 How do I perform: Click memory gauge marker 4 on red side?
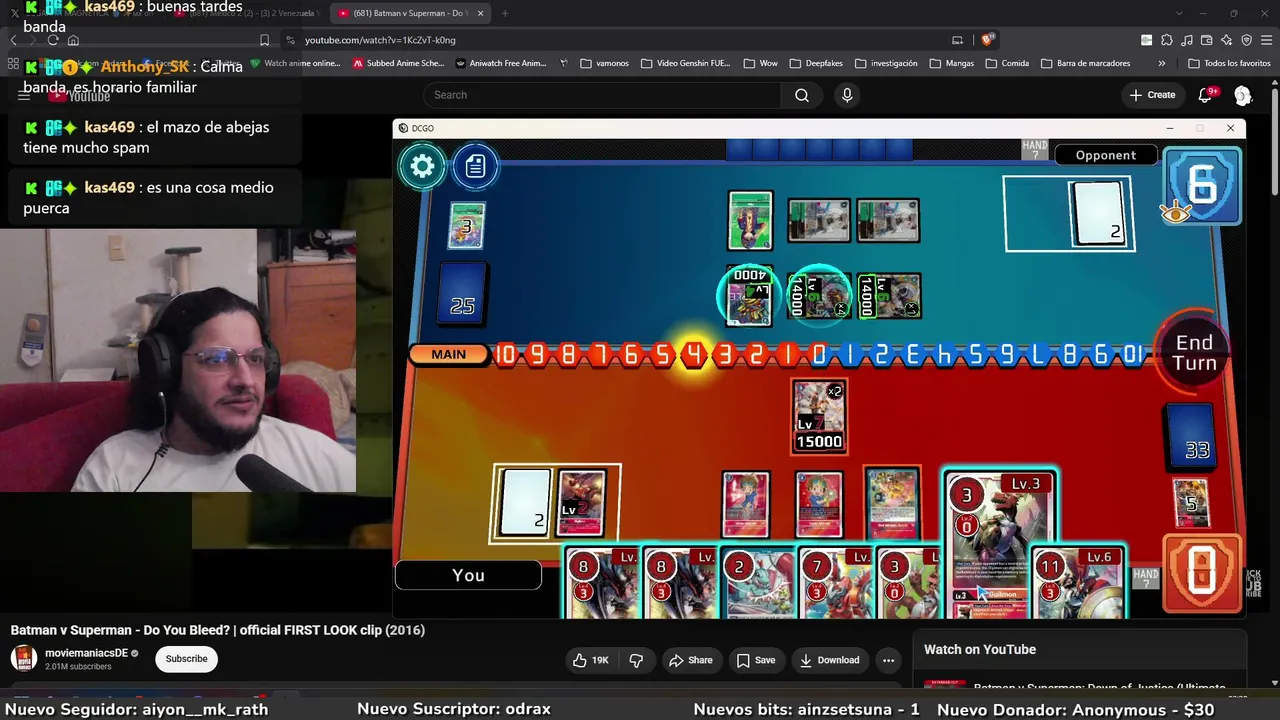point(693,354)
